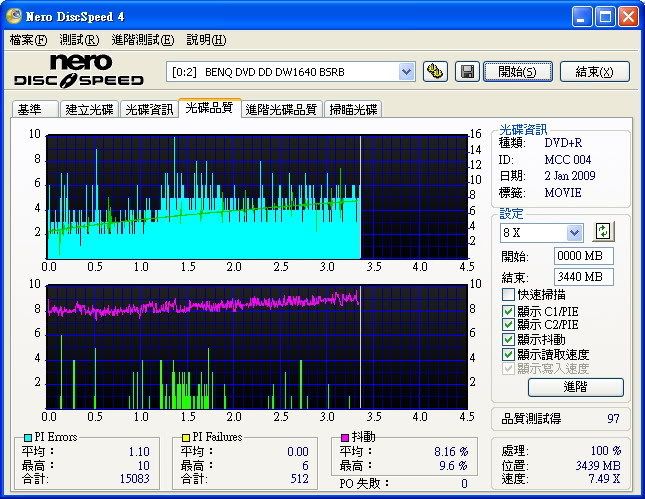Click the cyan PI Errors color swatch
Viewport: 645px width, 499px height.
pyautogui.click(x=27, y=437)
